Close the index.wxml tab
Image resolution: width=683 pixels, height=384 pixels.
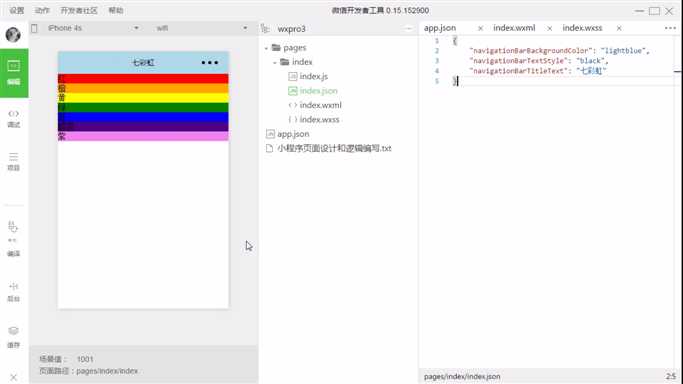point(550,28)
